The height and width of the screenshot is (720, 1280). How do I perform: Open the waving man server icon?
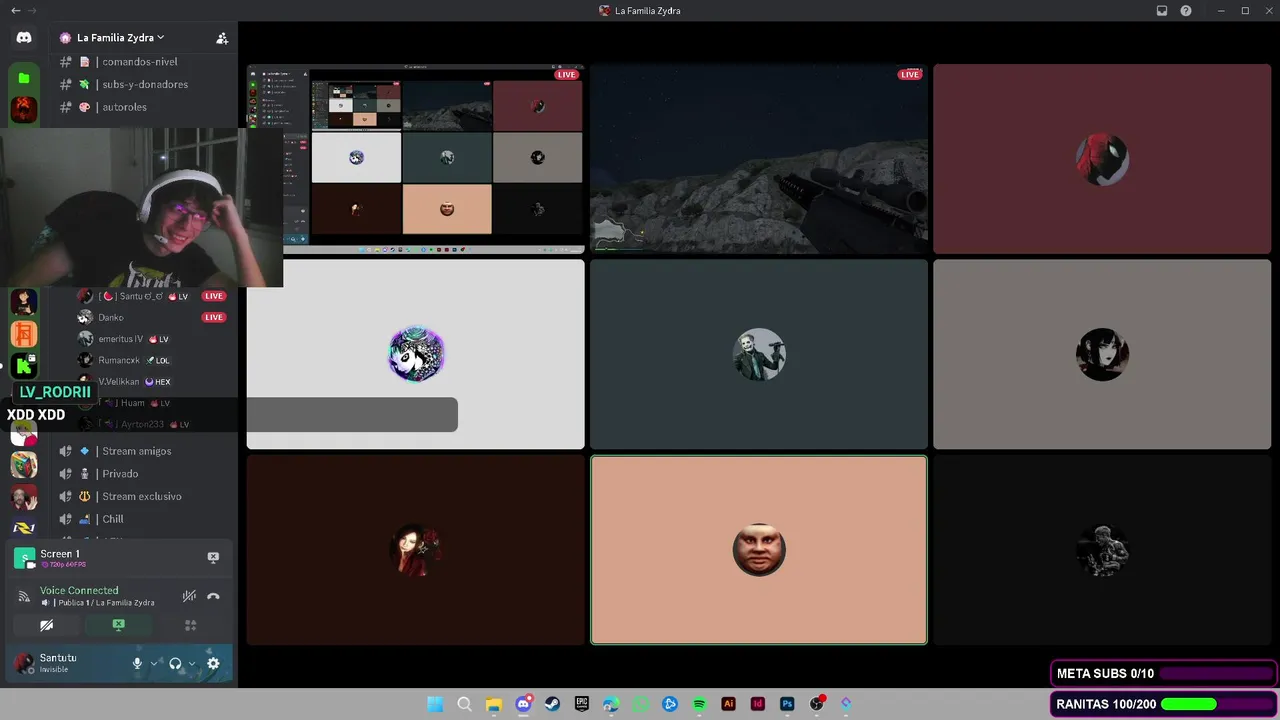pyautogui.click(x=24, y=497)
